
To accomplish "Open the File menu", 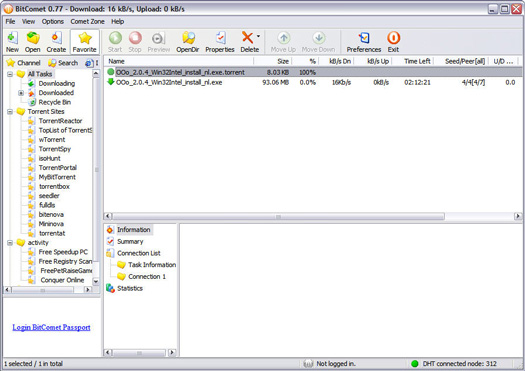I will (10, 21).
